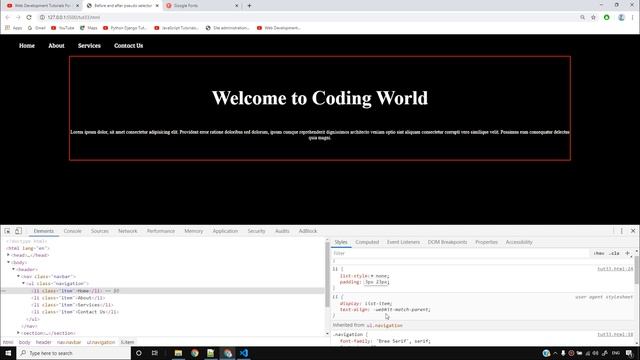Switch to the Console tab in DevTools

click(73, 231)
